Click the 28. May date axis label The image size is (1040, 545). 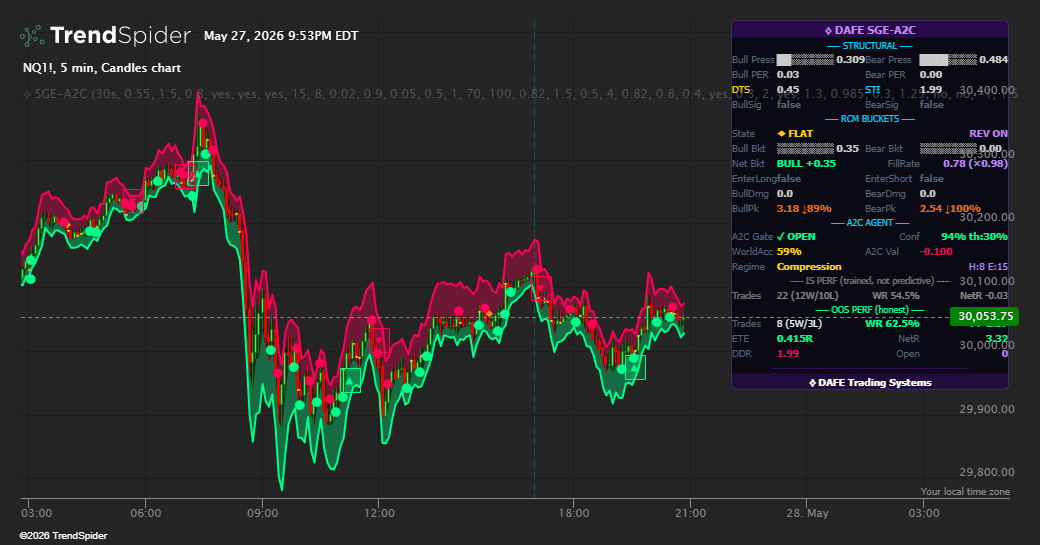click(807, 513)
